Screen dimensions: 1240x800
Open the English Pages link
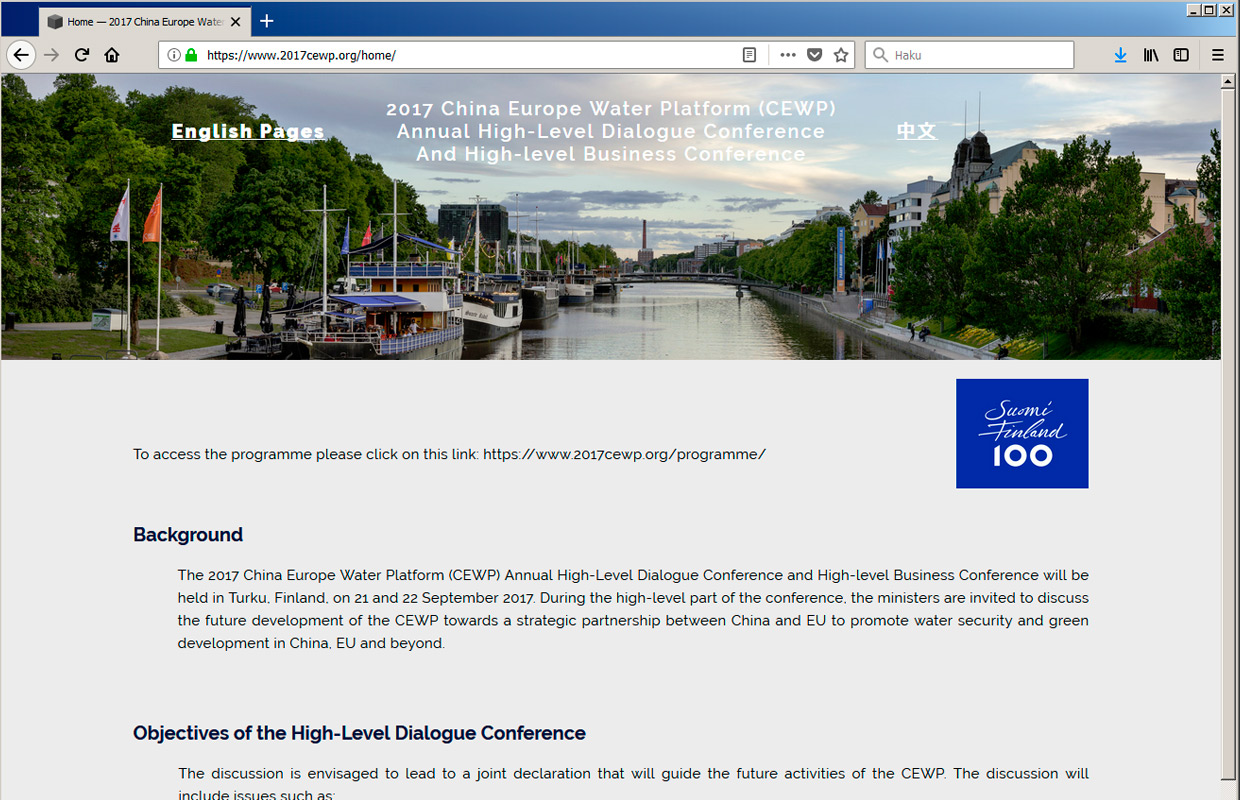(x=248, y=131)
